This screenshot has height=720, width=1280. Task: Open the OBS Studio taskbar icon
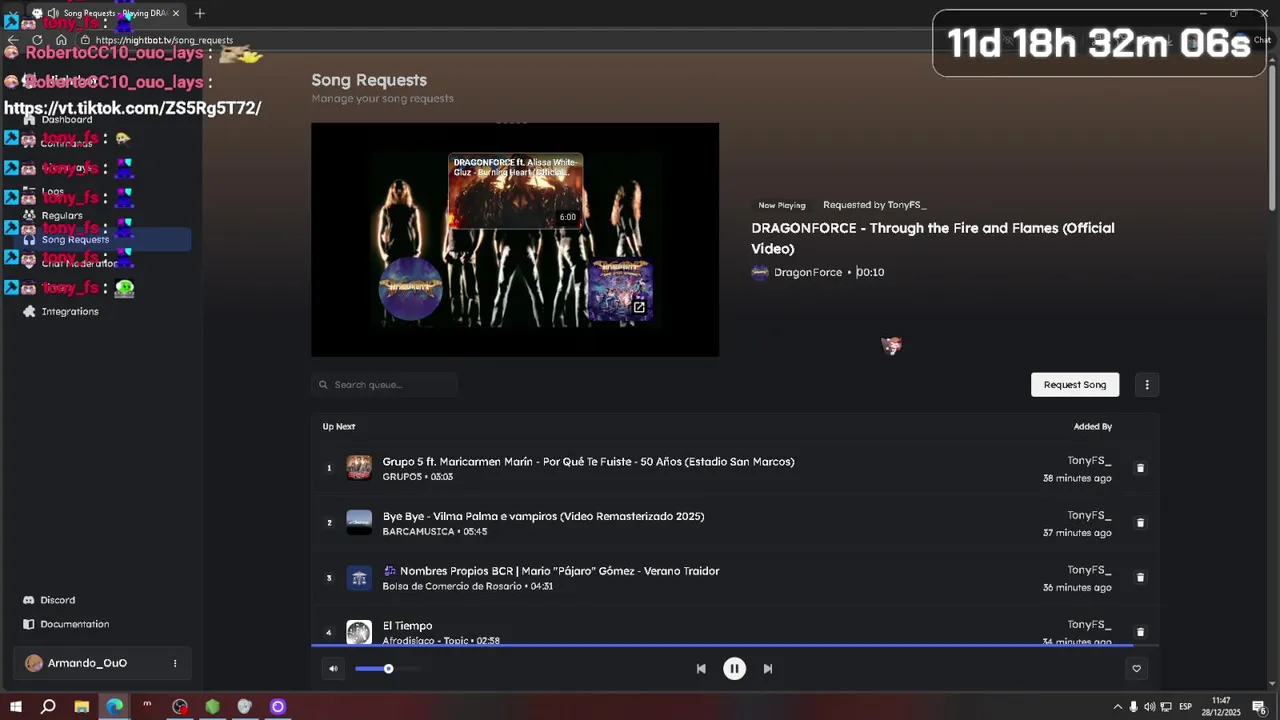point(180,707)
